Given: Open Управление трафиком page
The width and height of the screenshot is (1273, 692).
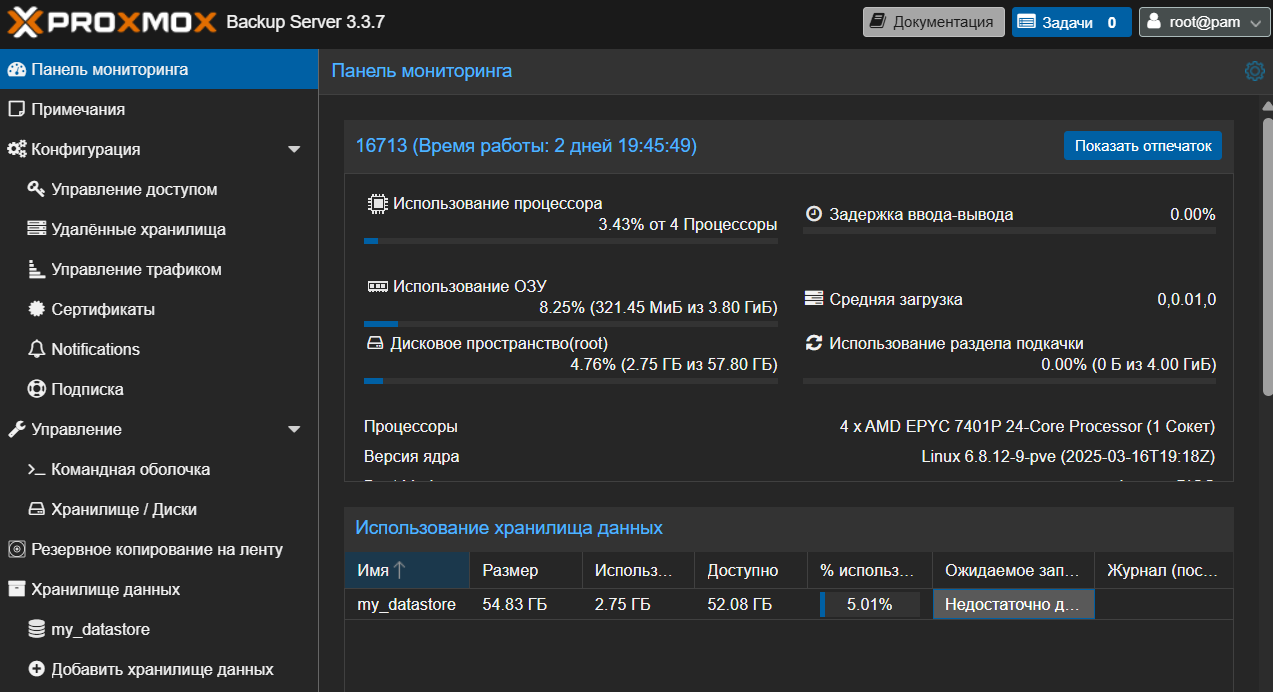Looking at the screenshot, I should point(159,270).
